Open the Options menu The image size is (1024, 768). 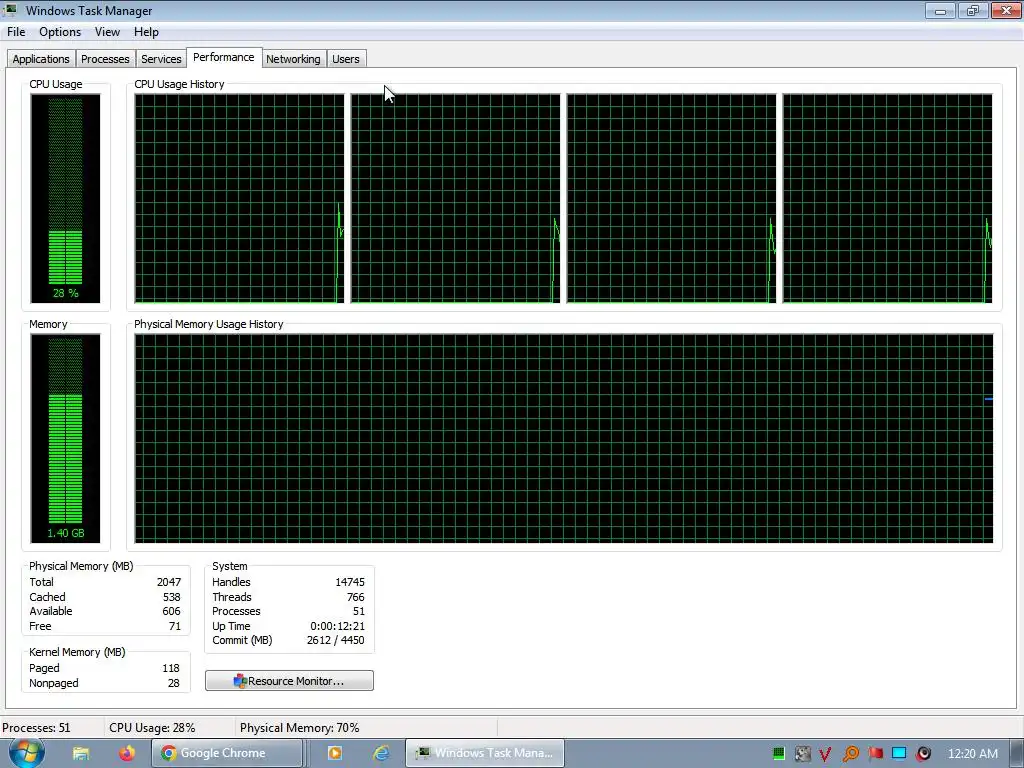coord(60,32)
